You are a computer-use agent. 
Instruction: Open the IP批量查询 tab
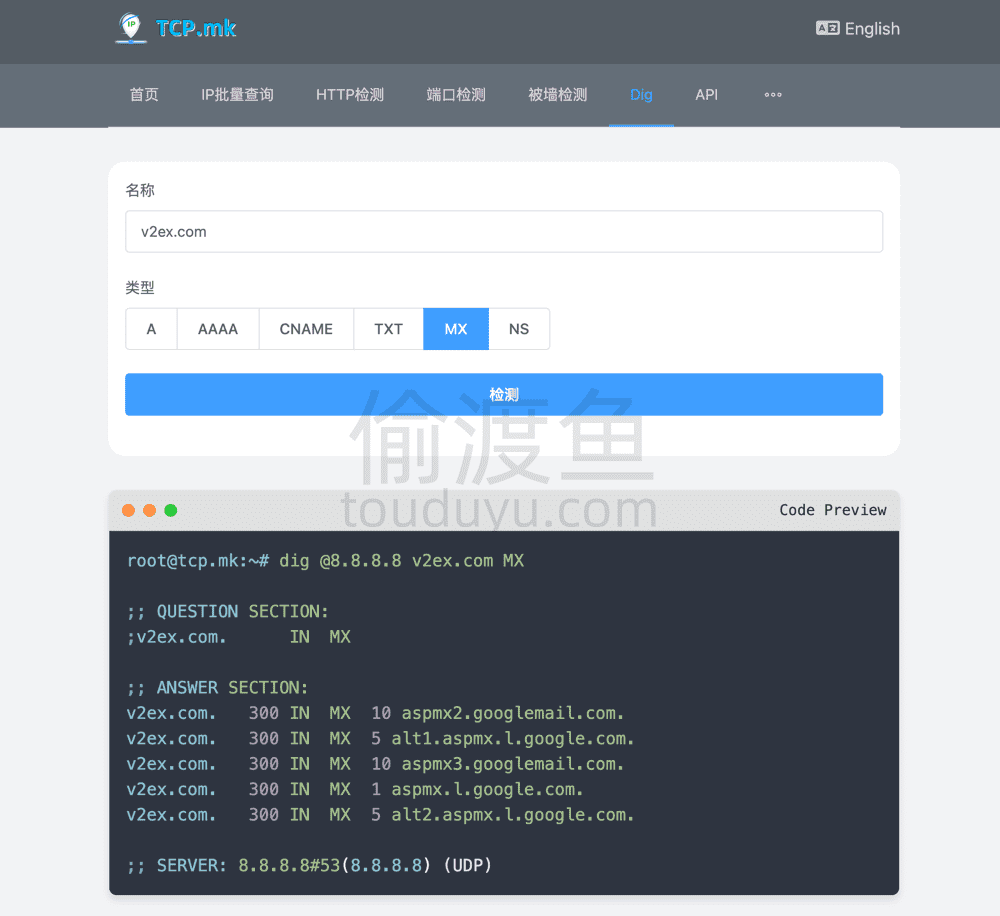pyautogui.click(x=237, y=95)
